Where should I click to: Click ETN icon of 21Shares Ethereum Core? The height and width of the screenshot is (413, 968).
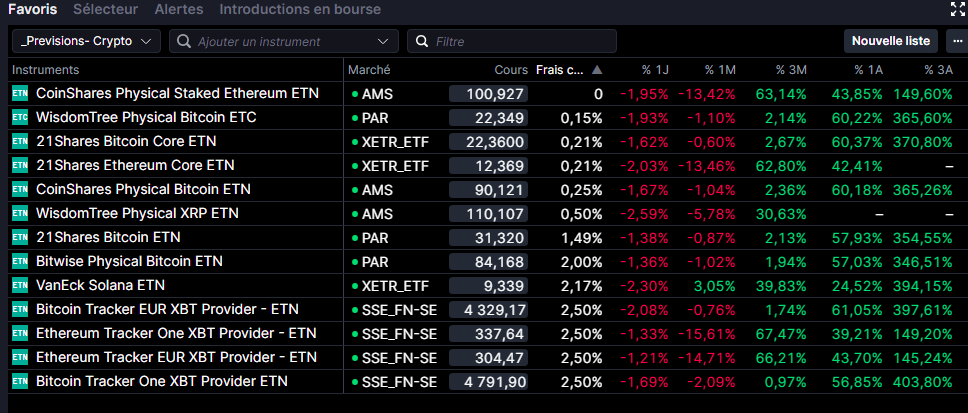20,165
